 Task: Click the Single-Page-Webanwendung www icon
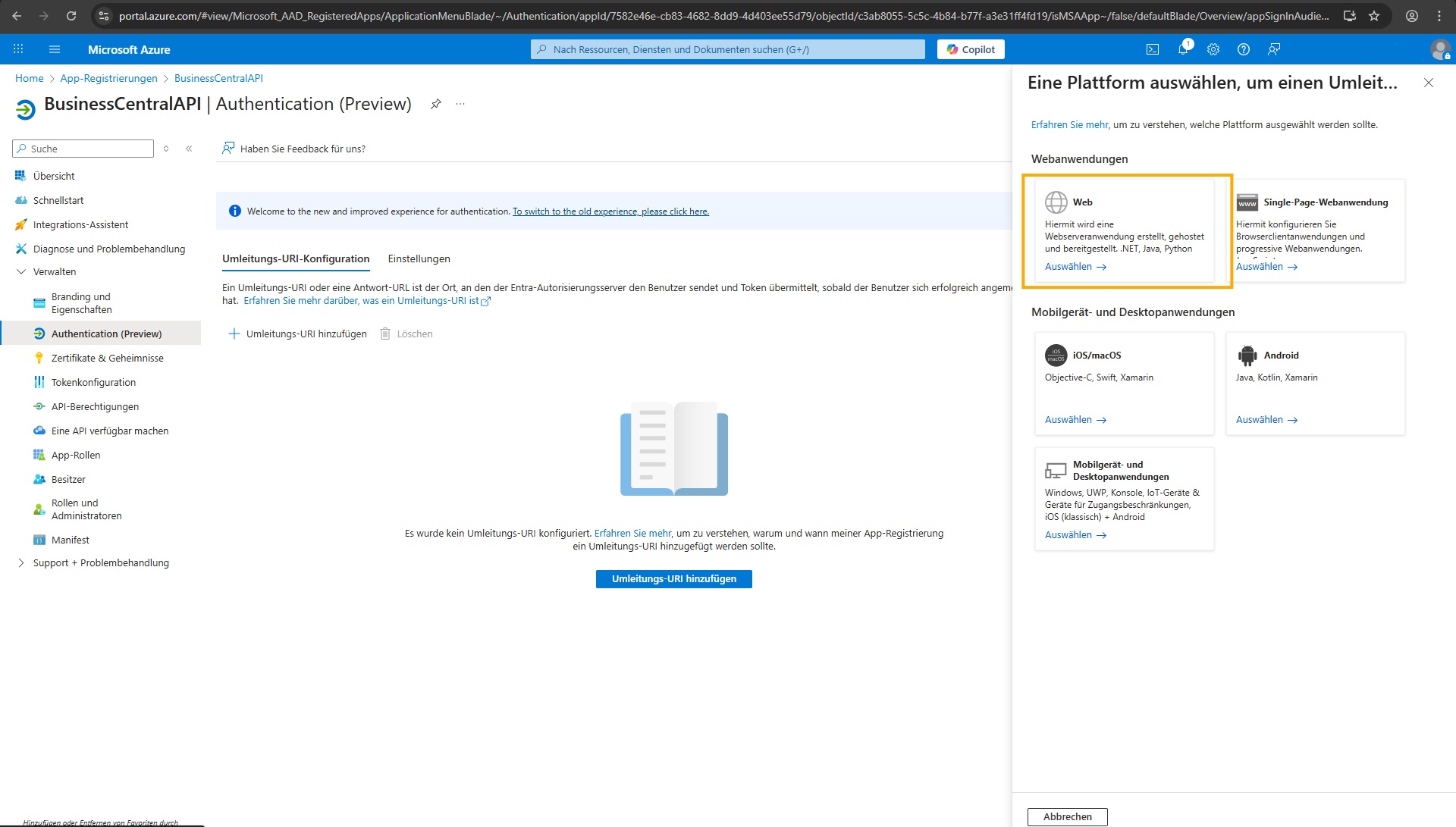tap(1247, 202)
